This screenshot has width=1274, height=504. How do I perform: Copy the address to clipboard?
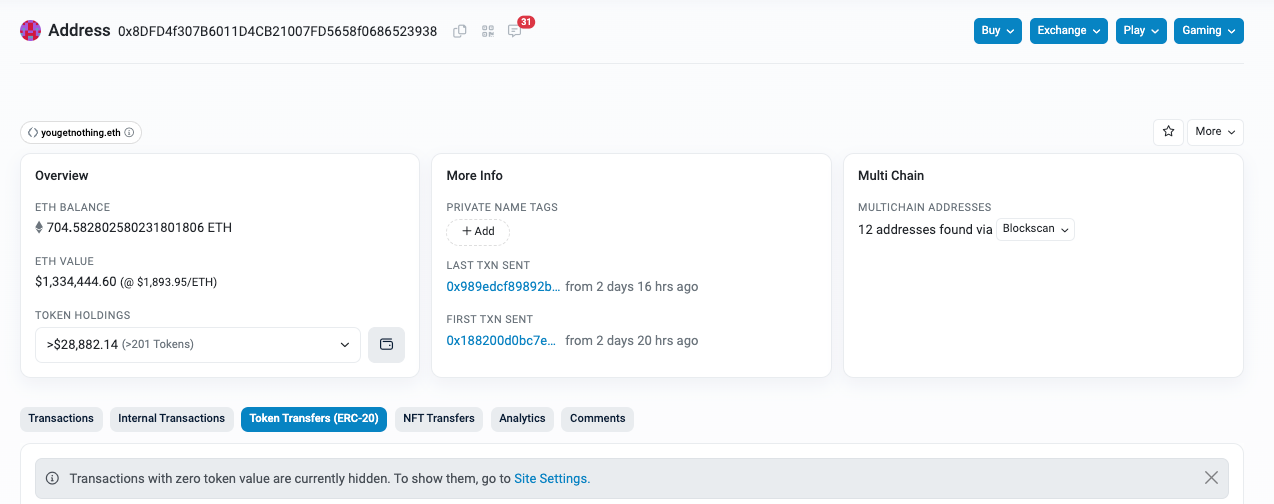tap(460, 31)
